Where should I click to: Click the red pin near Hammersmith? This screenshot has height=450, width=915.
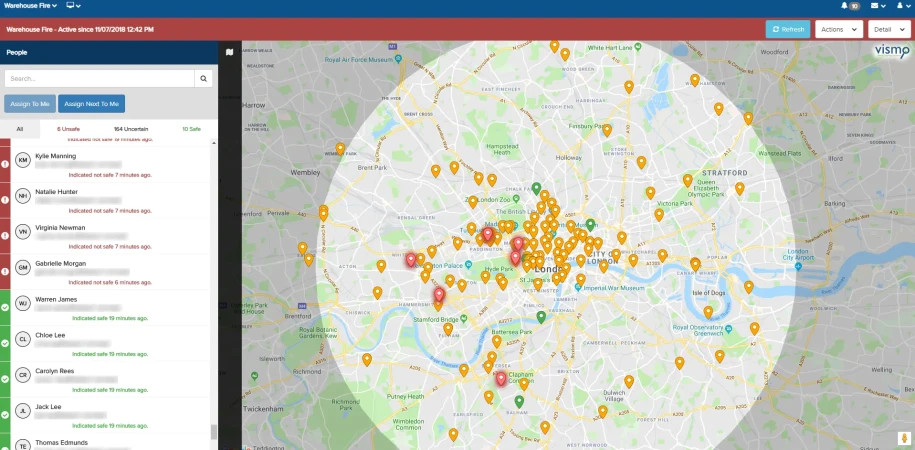[439, 295]
